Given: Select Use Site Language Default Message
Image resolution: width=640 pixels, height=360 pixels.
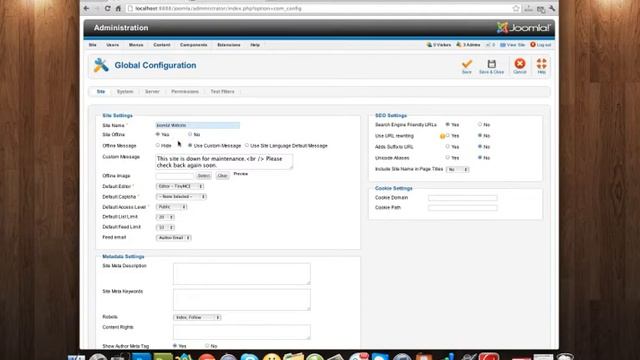Looking at the screenshot, I should 247,145.
